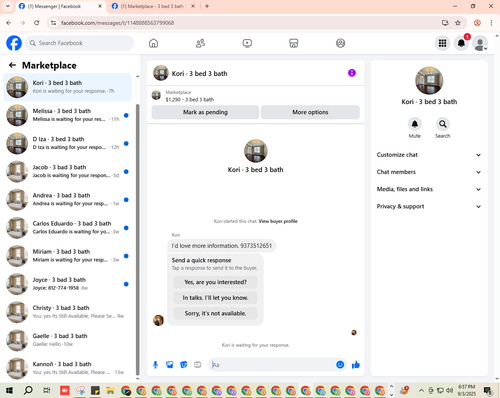Open D Iza - 3 bed 3 bath conversation

(67, 143)
